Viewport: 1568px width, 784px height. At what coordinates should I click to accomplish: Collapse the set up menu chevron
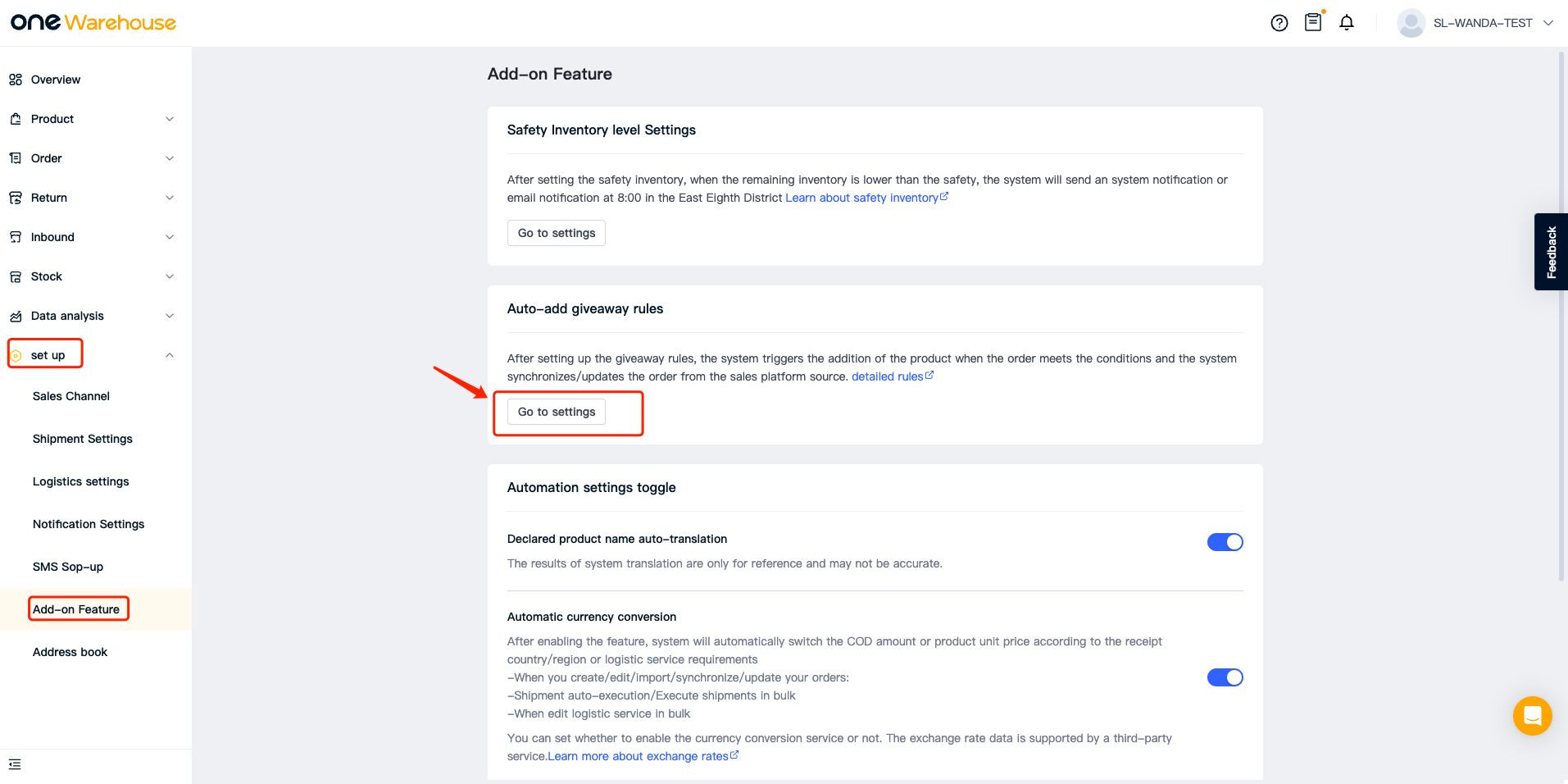coord(170,355)
